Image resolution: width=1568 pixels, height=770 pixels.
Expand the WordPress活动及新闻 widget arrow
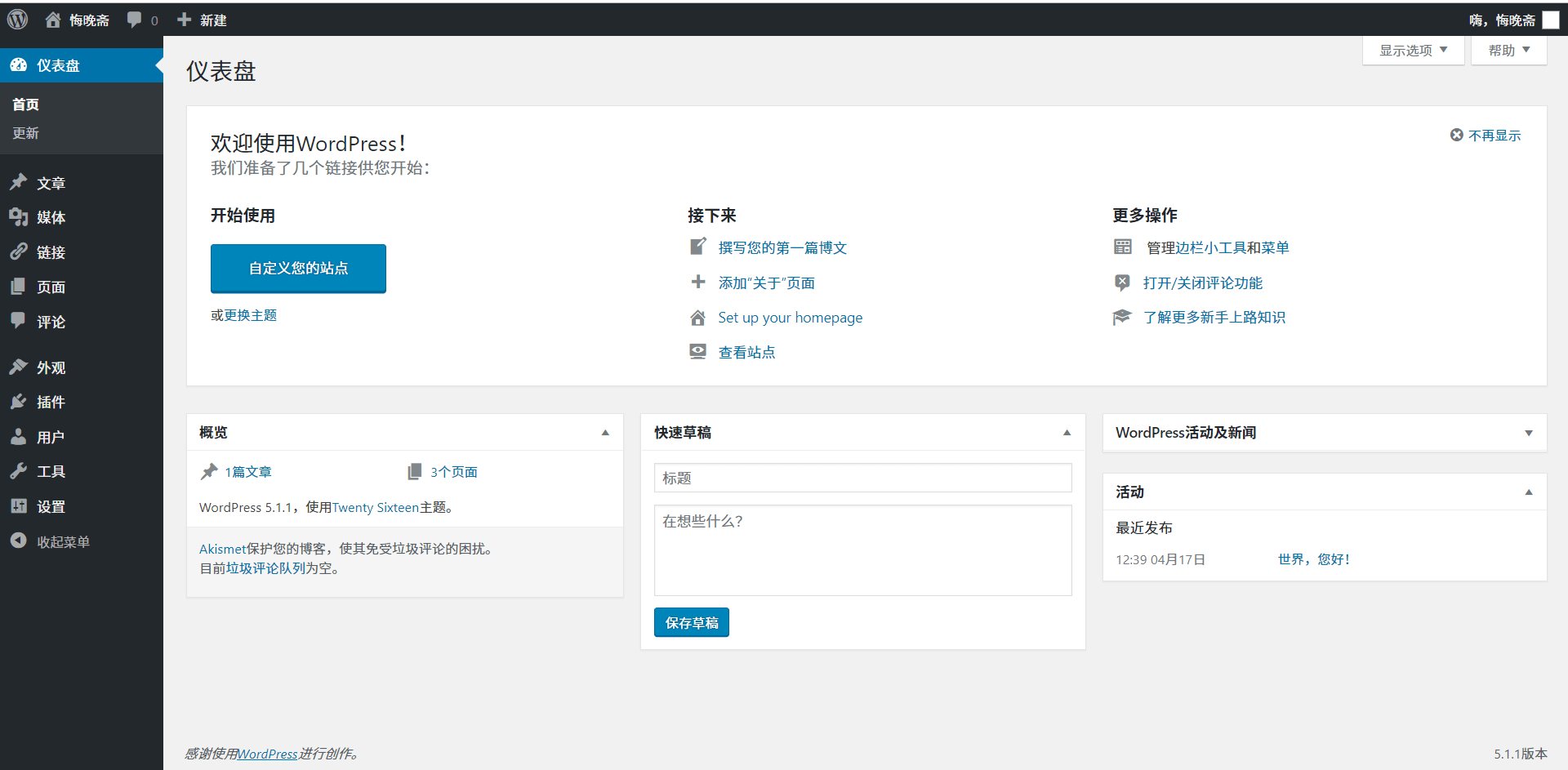[1529, 433]
